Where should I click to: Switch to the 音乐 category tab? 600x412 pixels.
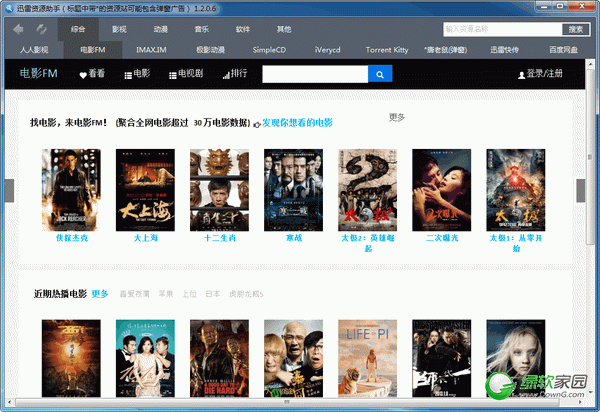(x=202, y=29)
